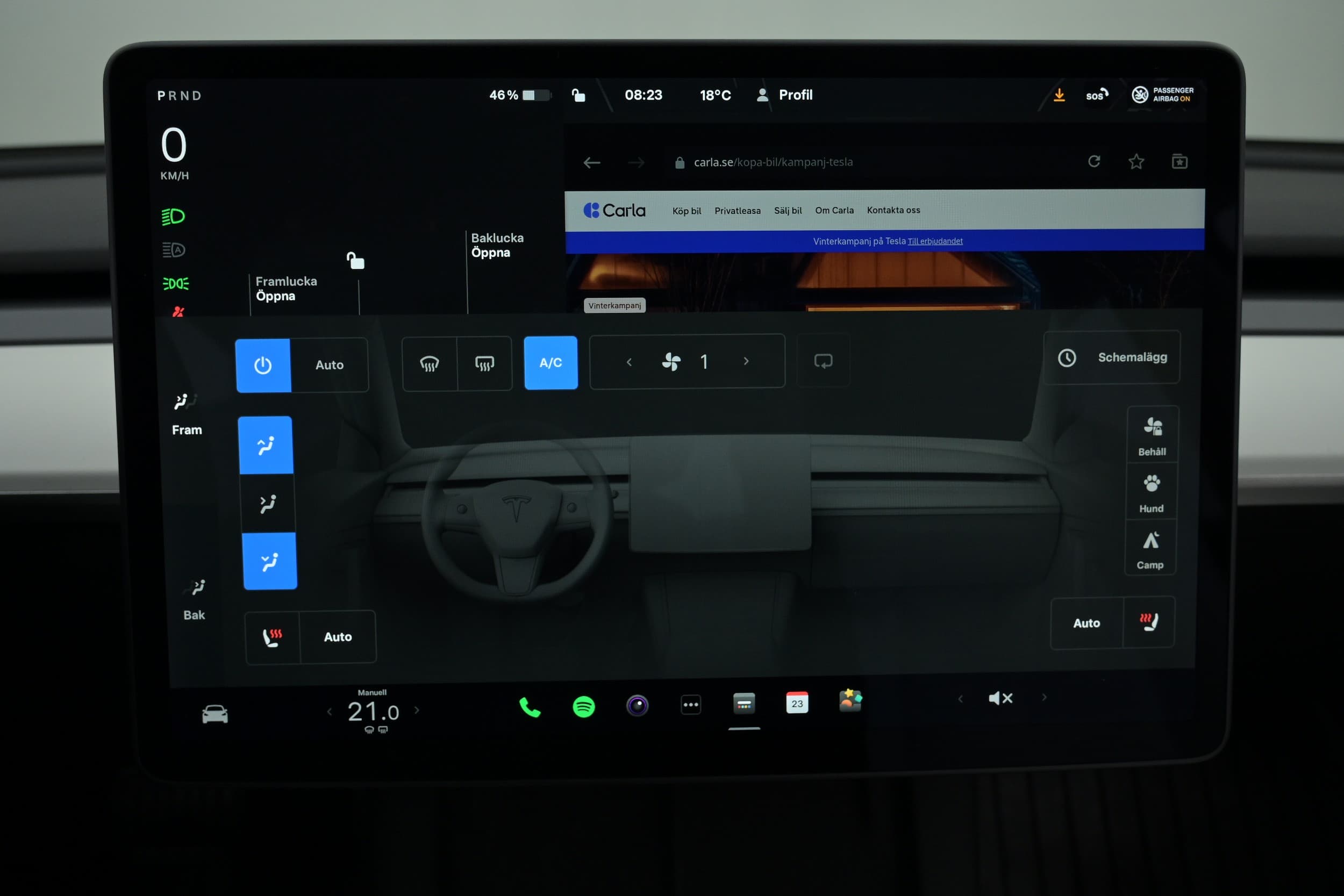The image size is (1344, 896).
Task: Follow the Till erbjudandet link
Action: (x=935, y=241)
